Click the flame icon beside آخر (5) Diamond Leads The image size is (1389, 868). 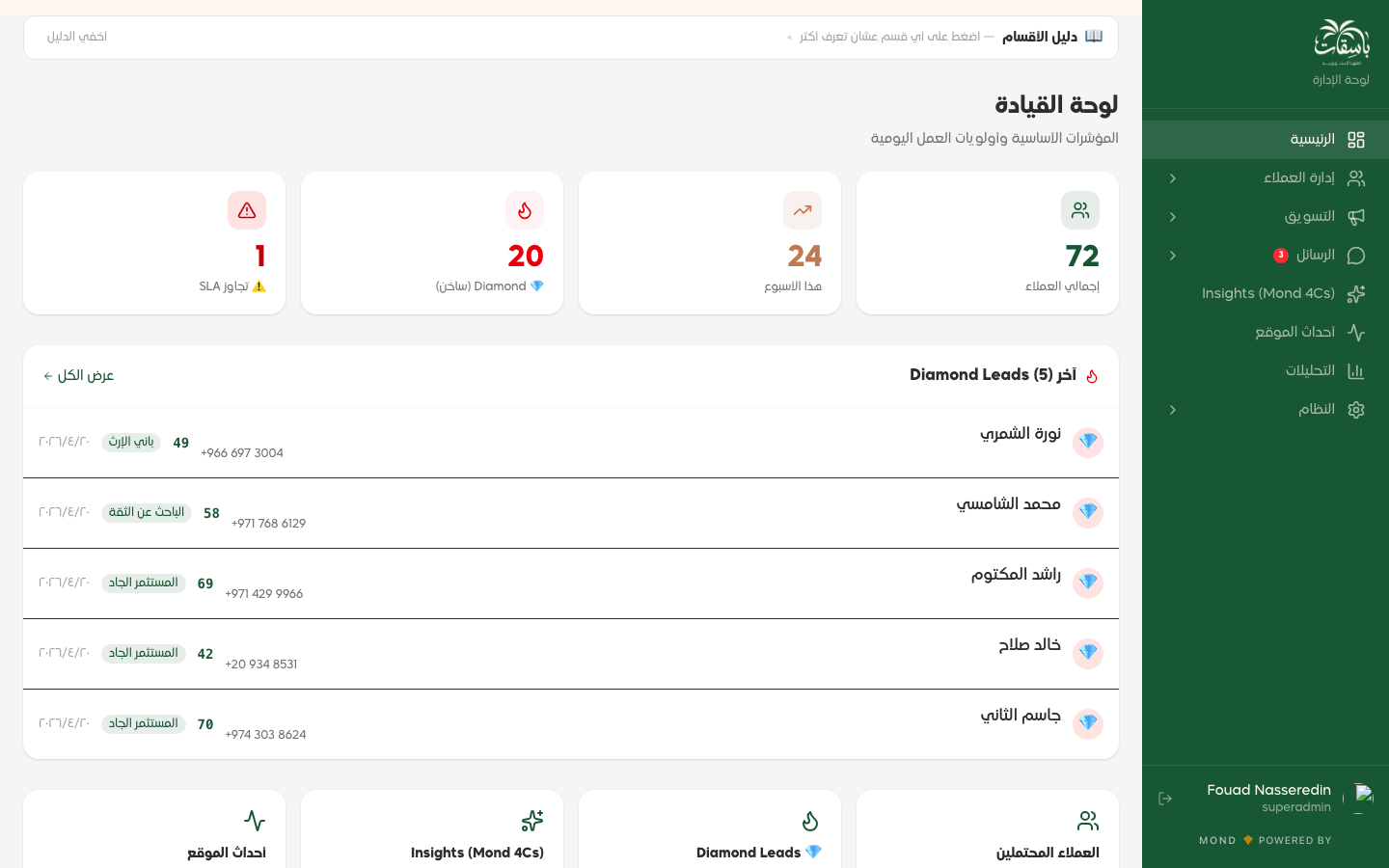1092,376
